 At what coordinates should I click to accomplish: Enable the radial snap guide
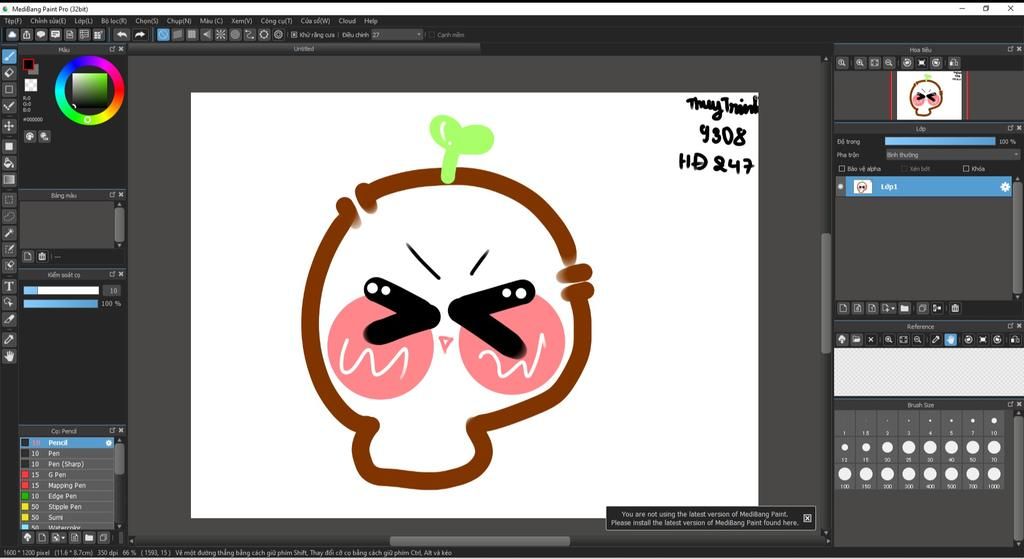pyautogui.click(x=221, y=35)
